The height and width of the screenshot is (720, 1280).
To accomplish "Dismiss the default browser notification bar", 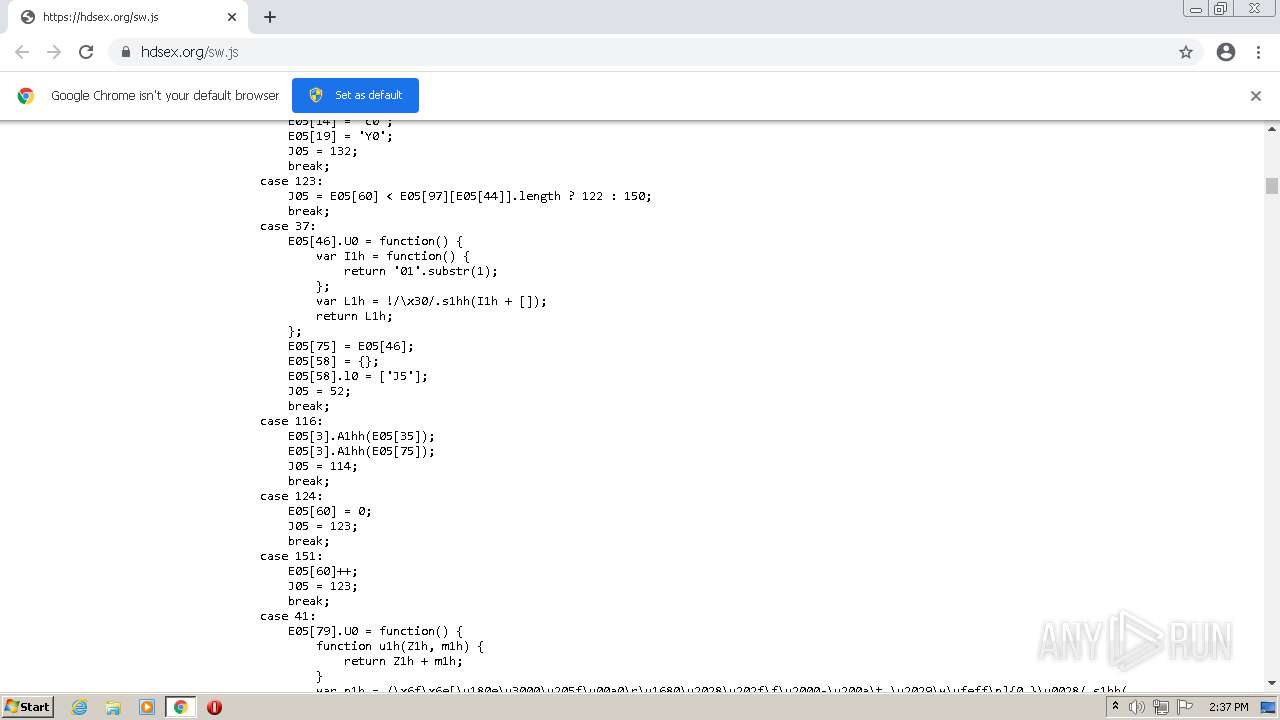I will click(1256, 96).
